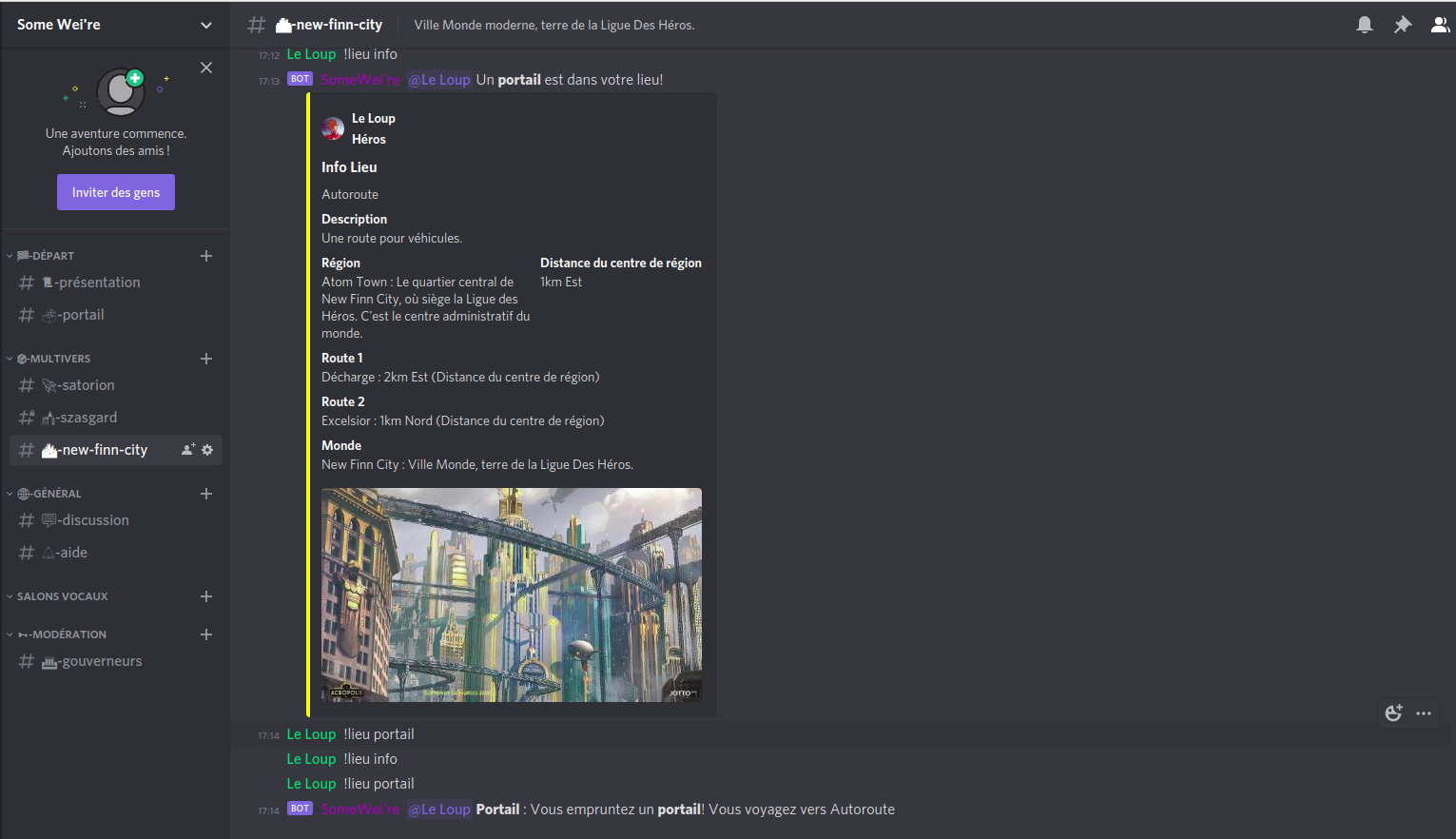1456x839 pixels.
Task: Add channel to DÉPART category
Action: pyautogui.click(x=206, y=256)
